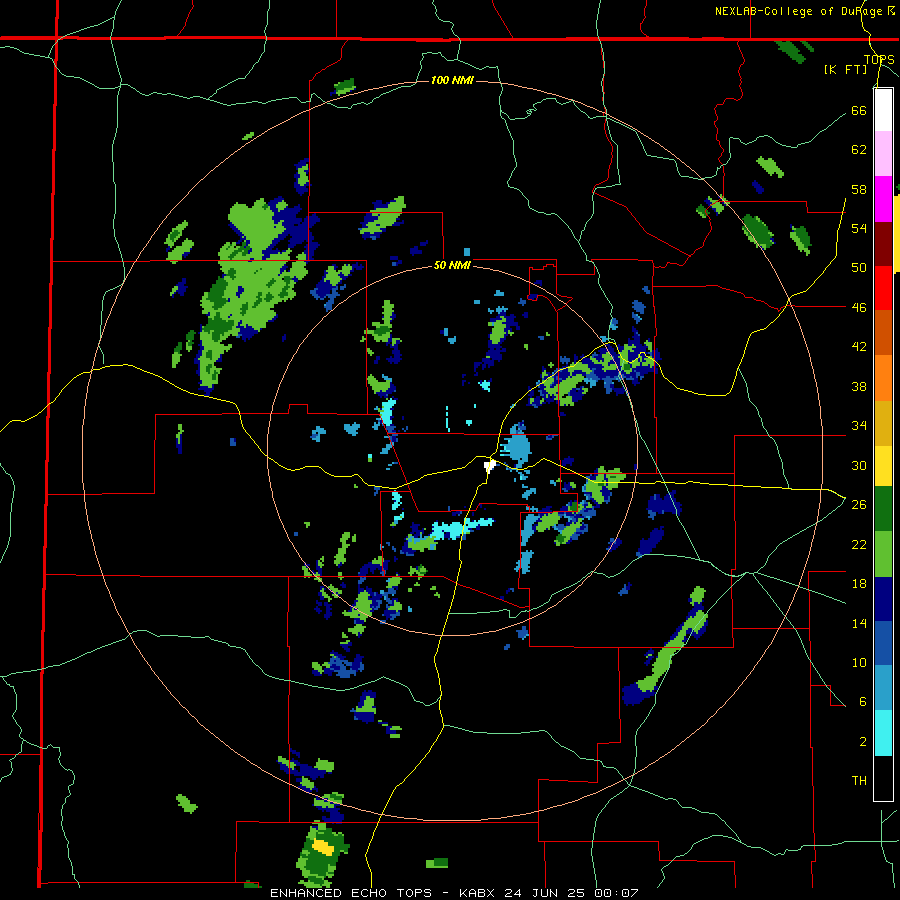
Task: Click the yellow high echo top cell
Action: click(x=323, y=847)
